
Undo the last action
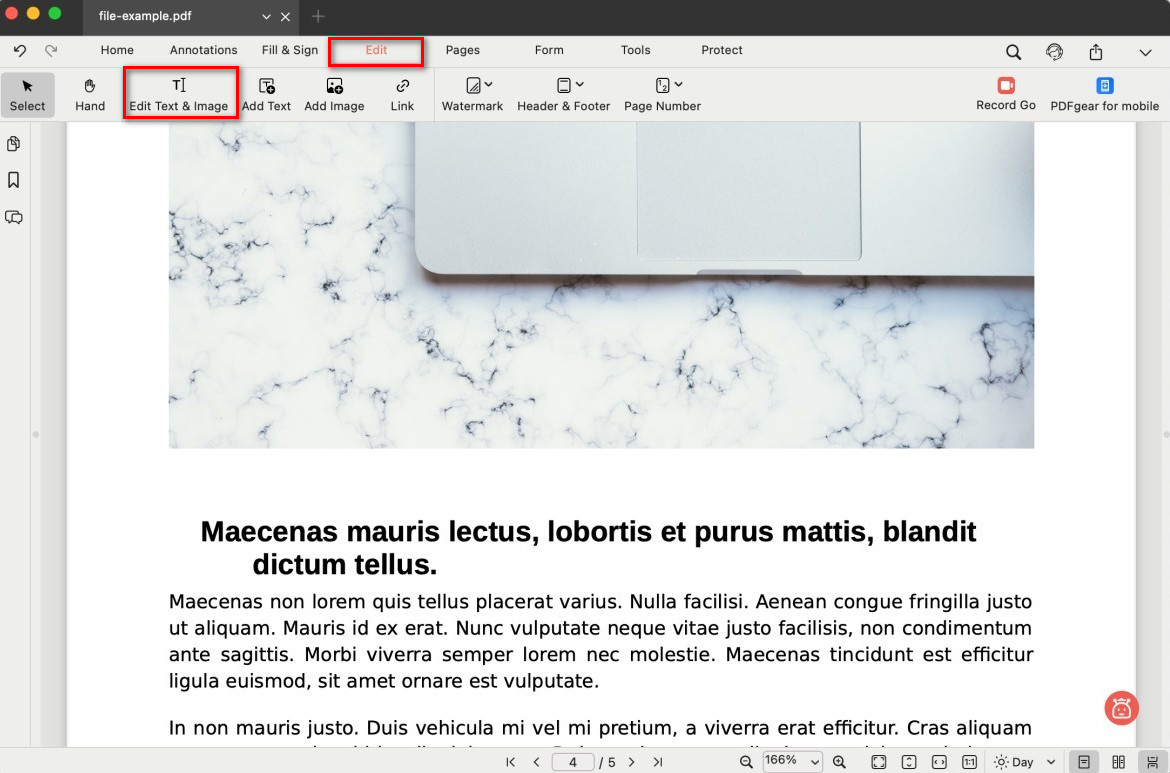tap(20, 51)
